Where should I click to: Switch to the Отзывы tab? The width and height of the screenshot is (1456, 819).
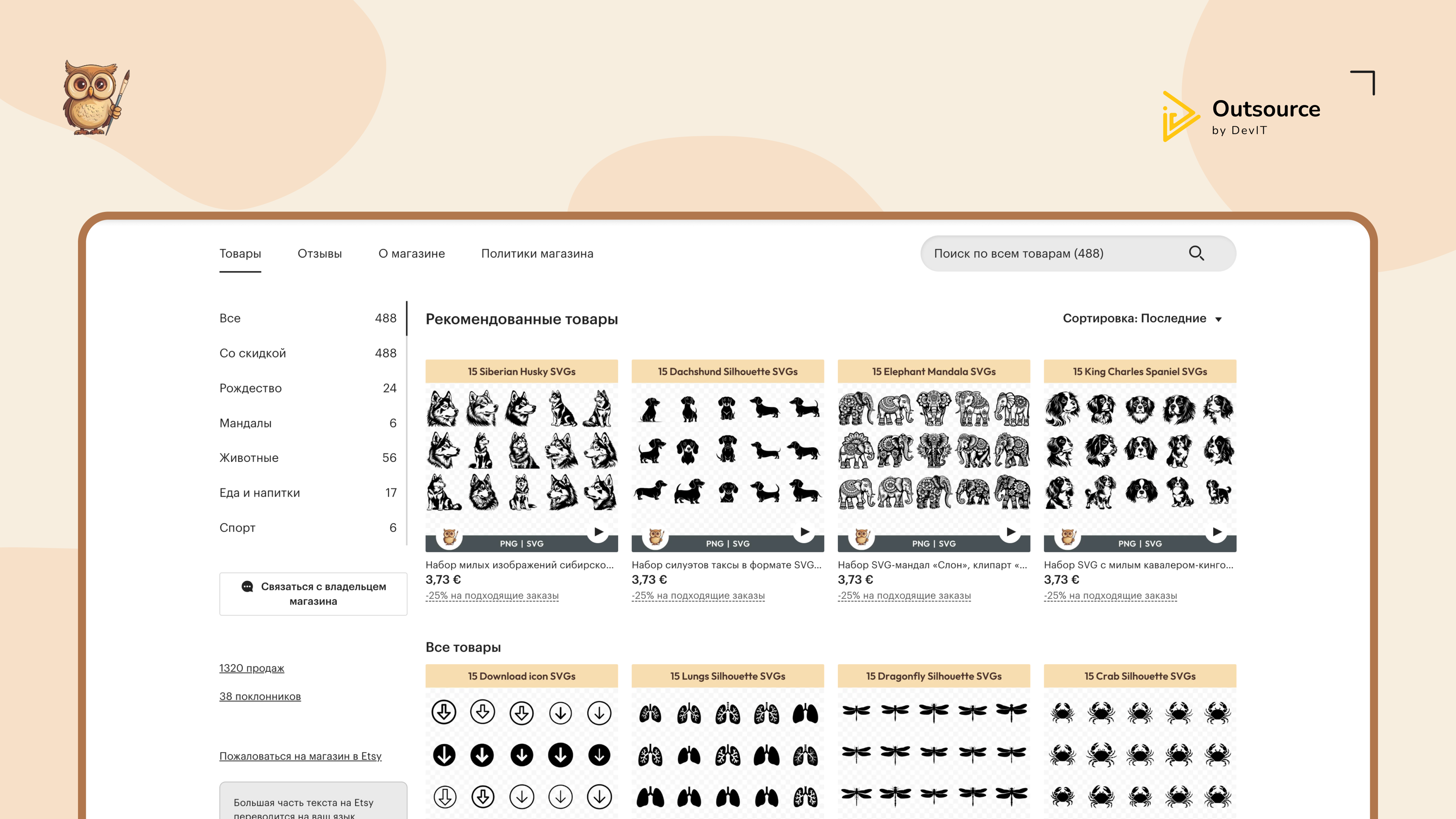tap(319, 254)
